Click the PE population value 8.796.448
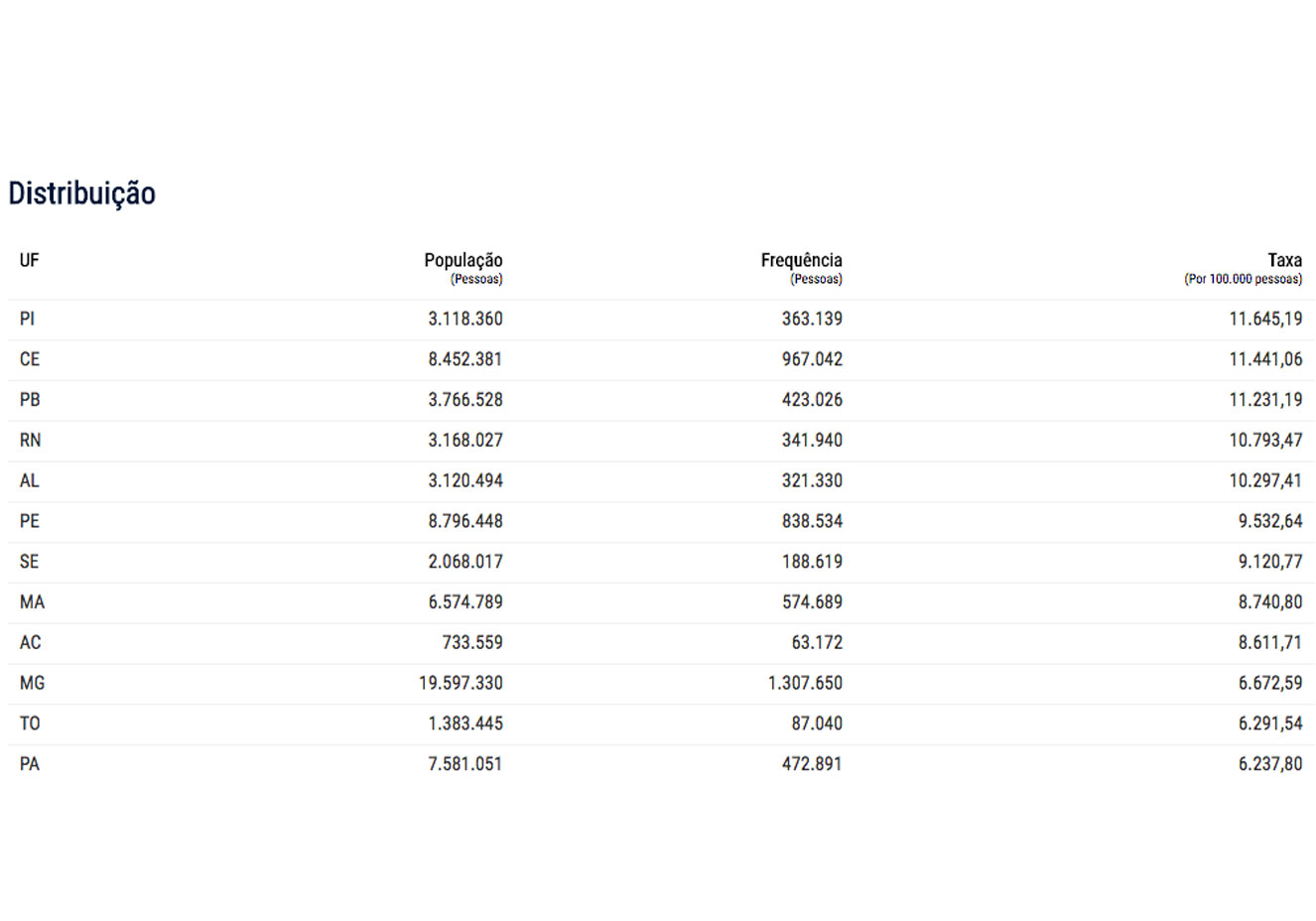Screen dimensions: 1316x921 point(464,521)
